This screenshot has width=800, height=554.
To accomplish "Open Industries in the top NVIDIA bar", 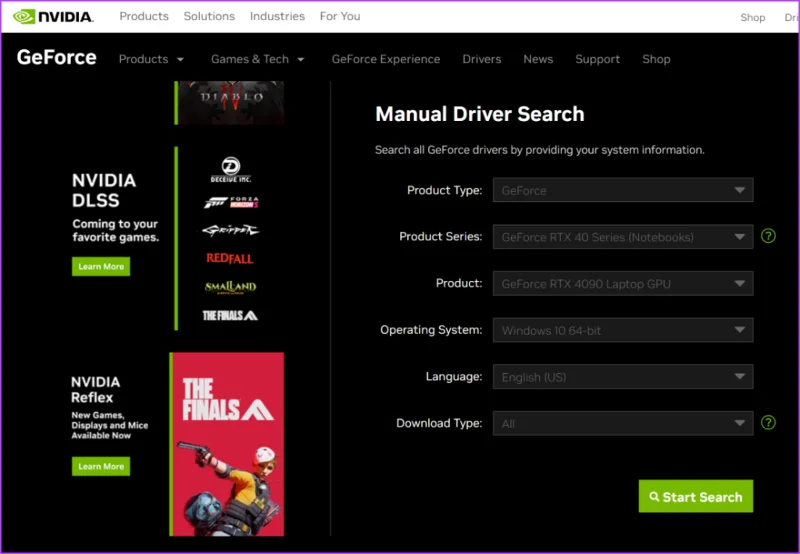I will [277, 16].
